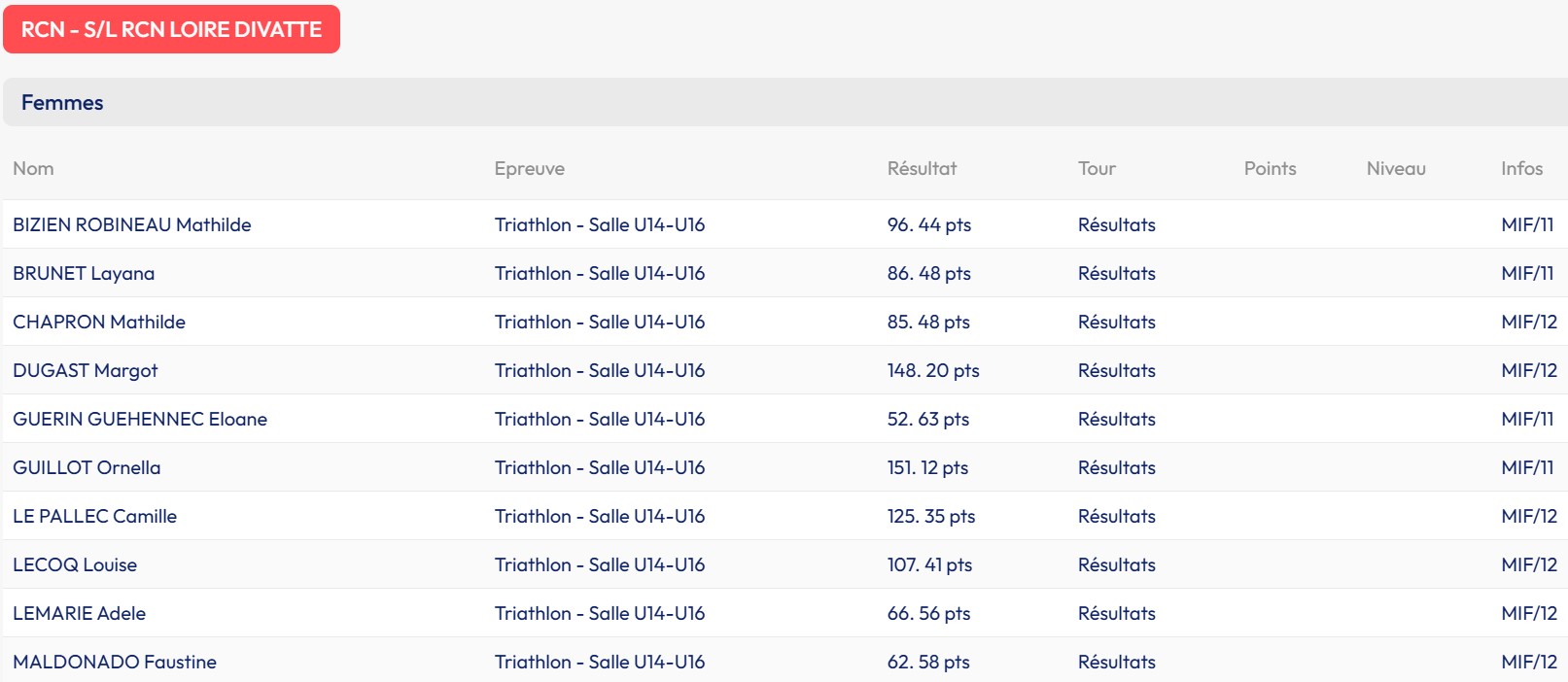Select CHAPRON Mathilde name link
Image resolution: width=1568 pixels, height=682 pixels.
pyautogui.click(x=99, y=322)
